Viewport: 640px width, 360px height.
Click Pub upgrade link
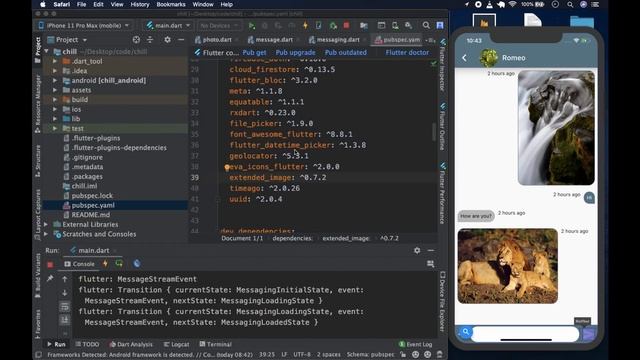tap(295, 53)
